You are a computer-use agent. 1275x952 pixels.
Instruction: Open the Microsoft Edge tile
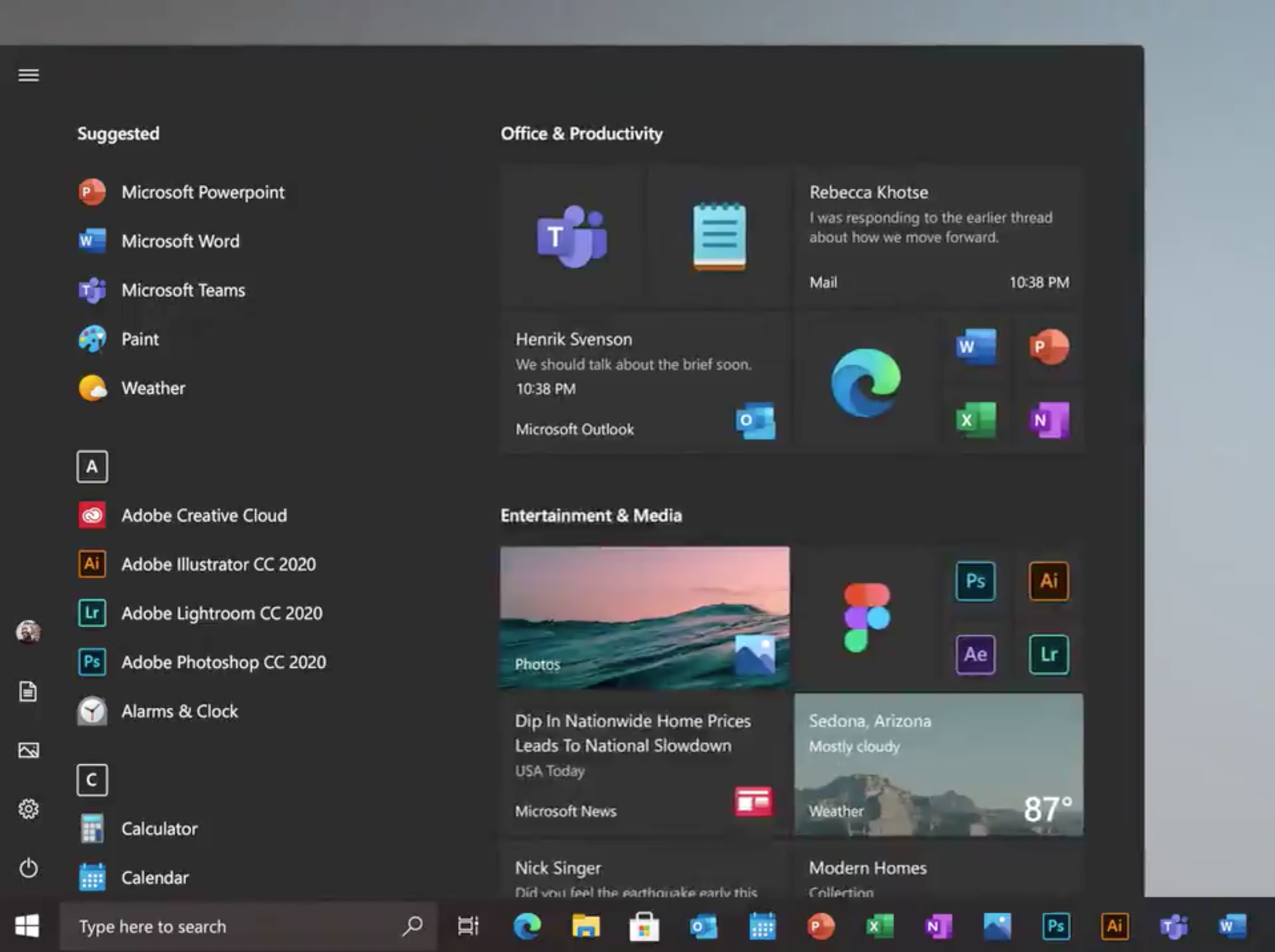coord(866,382)
